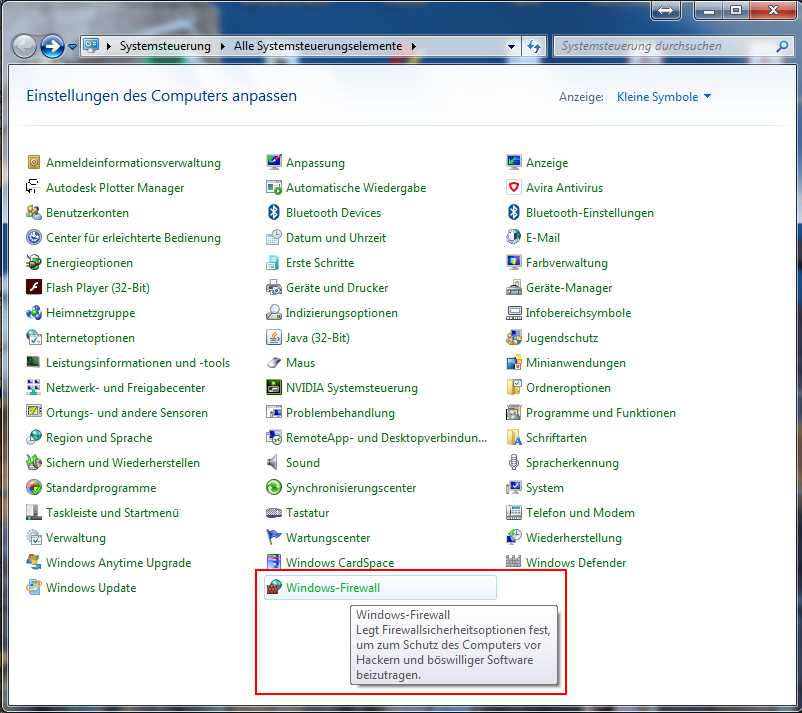
Task: Open the Problembehandlung link
Action: coord(340,413)
